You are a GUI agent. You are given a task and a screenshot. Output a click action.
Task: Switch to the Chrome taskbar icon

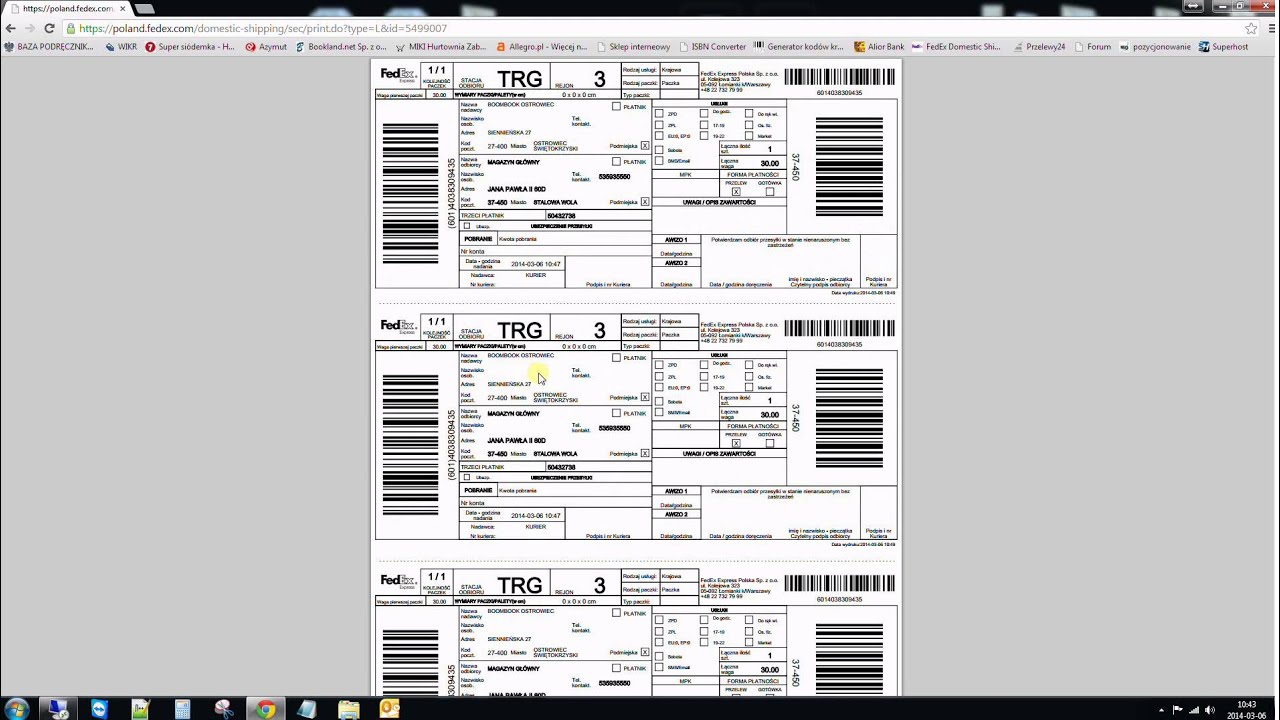point(265,709)
